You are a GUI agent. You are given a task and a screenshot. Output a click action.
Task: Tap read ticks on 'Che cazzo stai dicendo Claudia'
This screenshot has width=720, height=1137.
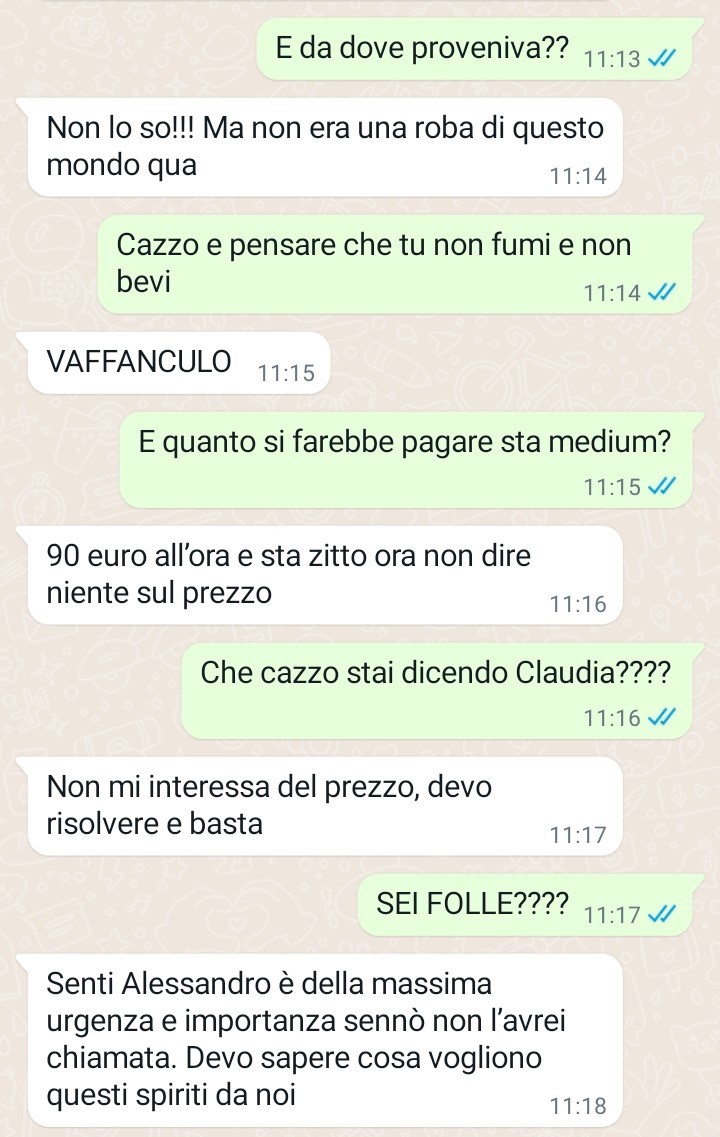(x=661, y=717)
